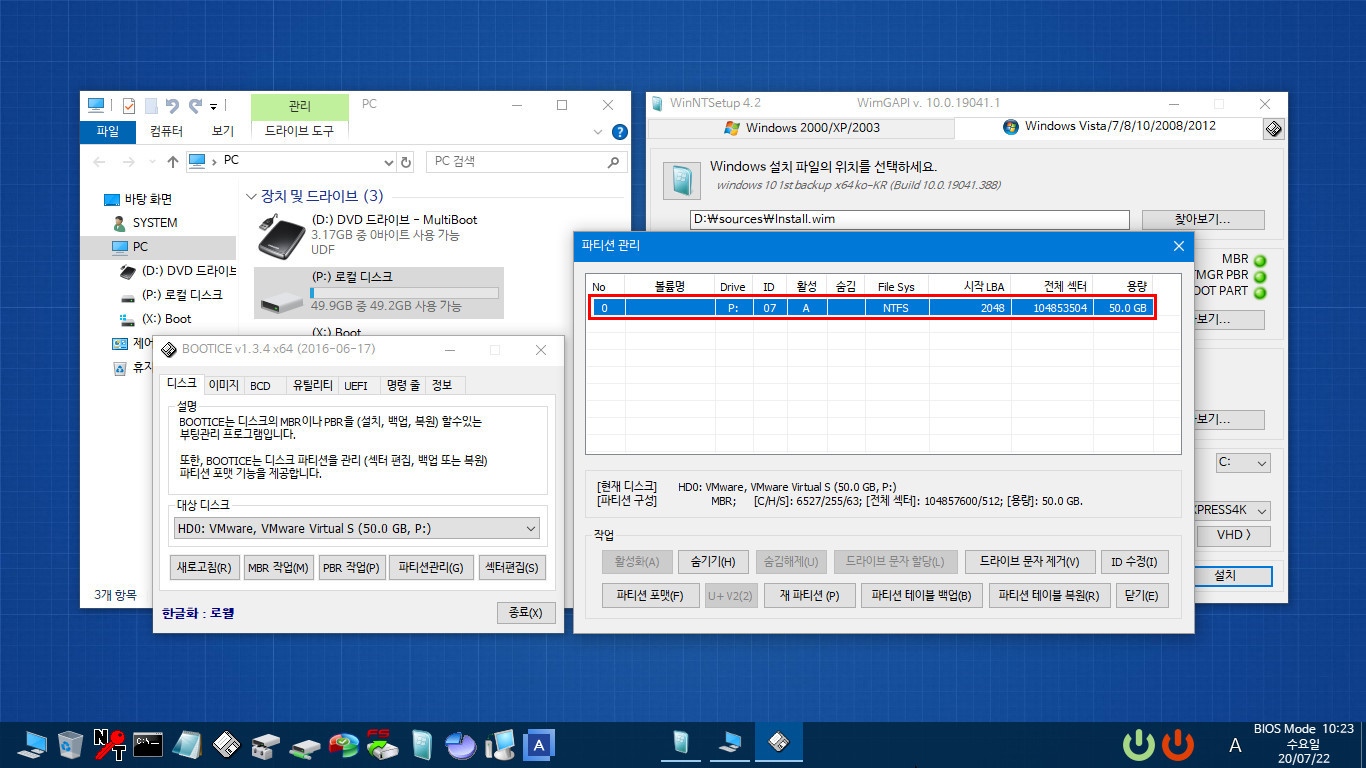The width and height of the screenshot is (1366, 768).
Task: Launch the NT password key tool icon
Action: point(109,743)
